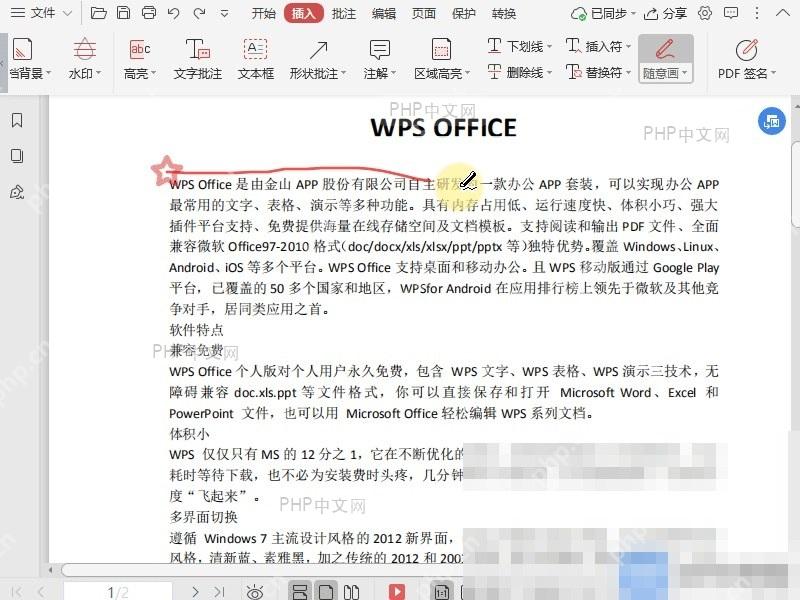Image resolution: width=800 pixels, height=600 pixels.
Task: Expand the 删除线 dropdown arrow
Action: click(x=549, y=73)
